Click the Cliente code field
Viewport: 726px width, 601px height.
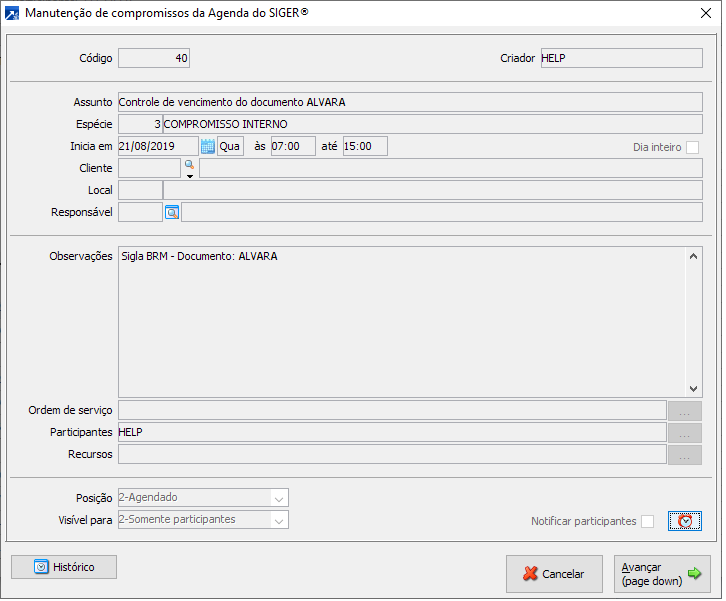pos(149,169)
